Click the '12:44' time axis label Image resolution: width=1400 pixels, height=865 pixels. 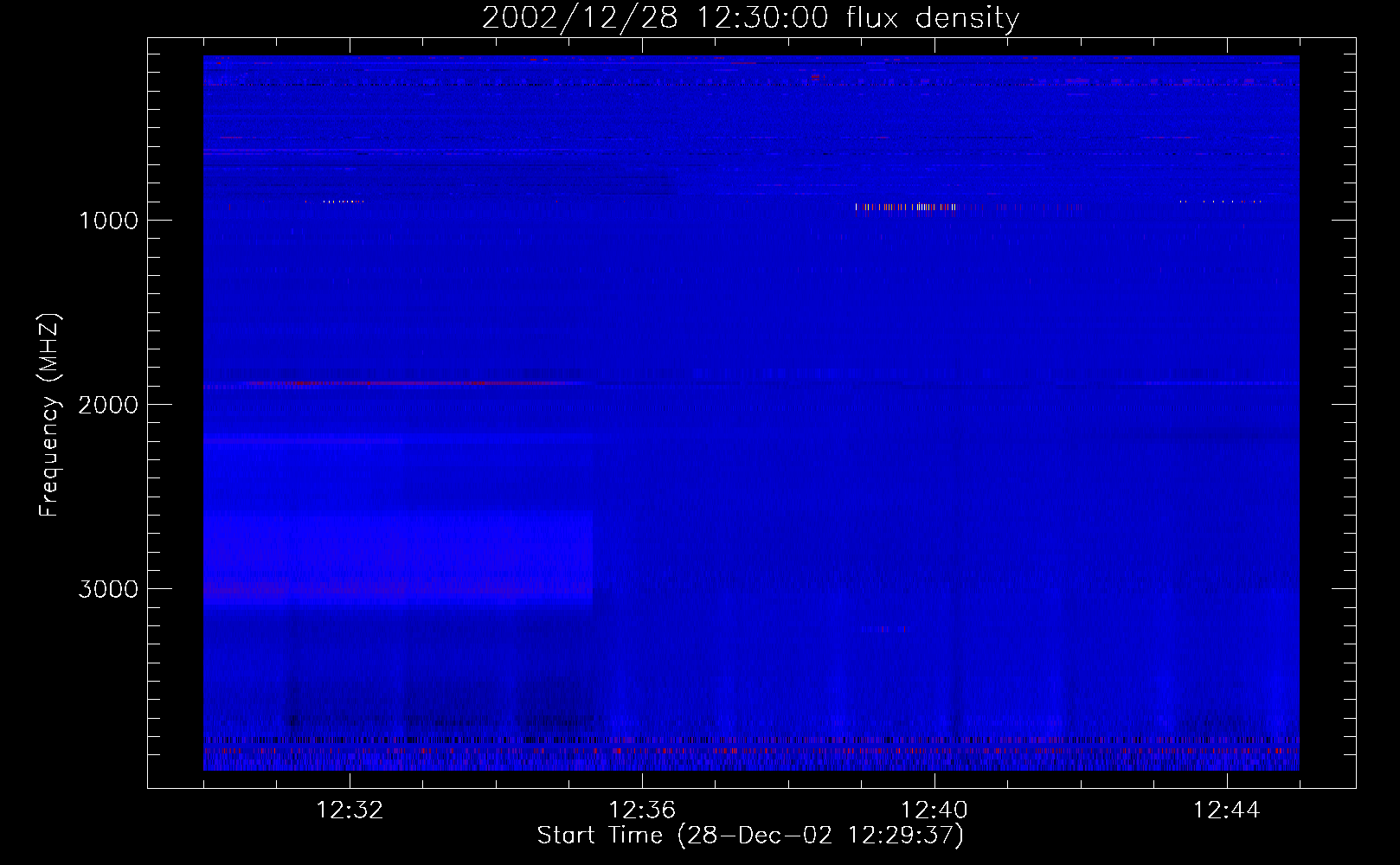[1227, 811]
